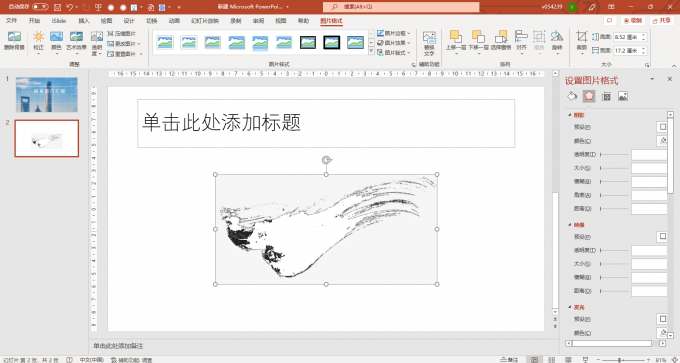
Task: Open the Reset Picture (重置图片) dropdown arrow
Action: (x=141, y=54)
